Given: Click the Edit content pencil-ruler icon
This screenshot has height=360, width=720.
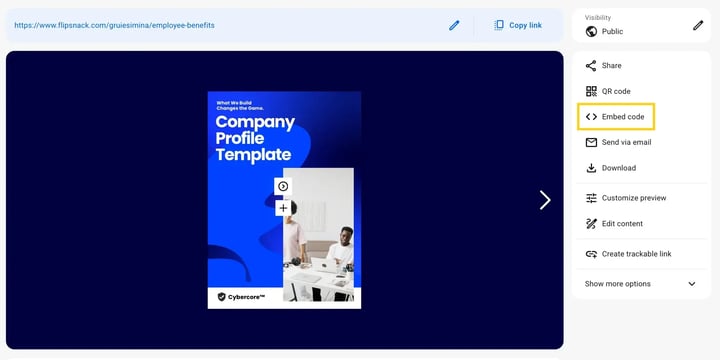Looking at the screenshot, I should tap(591, 224).
